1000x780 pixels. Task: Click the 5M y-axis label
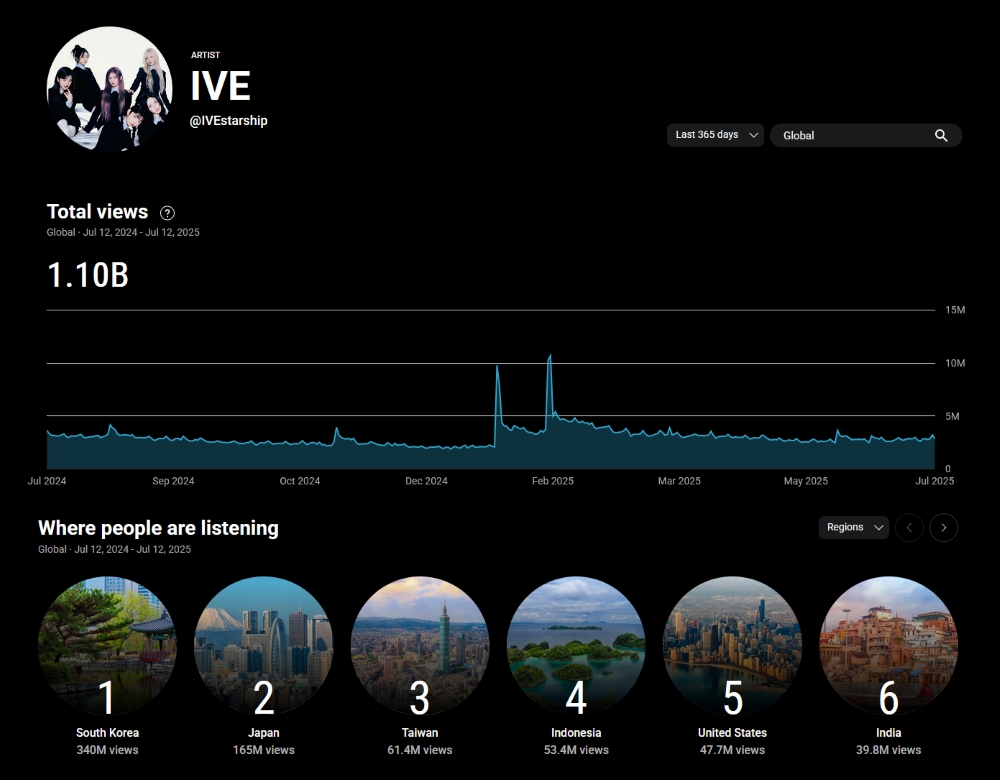coord(952,416)
